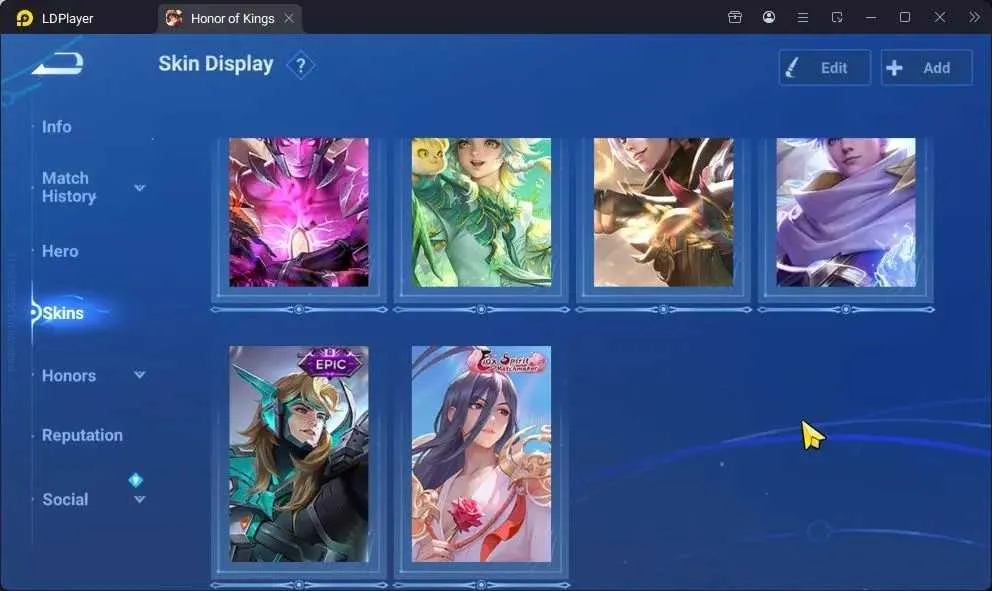Click the LDPlayer multi-window icon in title bar
Viewport: 992px width, 591px height.
(837, 18)
